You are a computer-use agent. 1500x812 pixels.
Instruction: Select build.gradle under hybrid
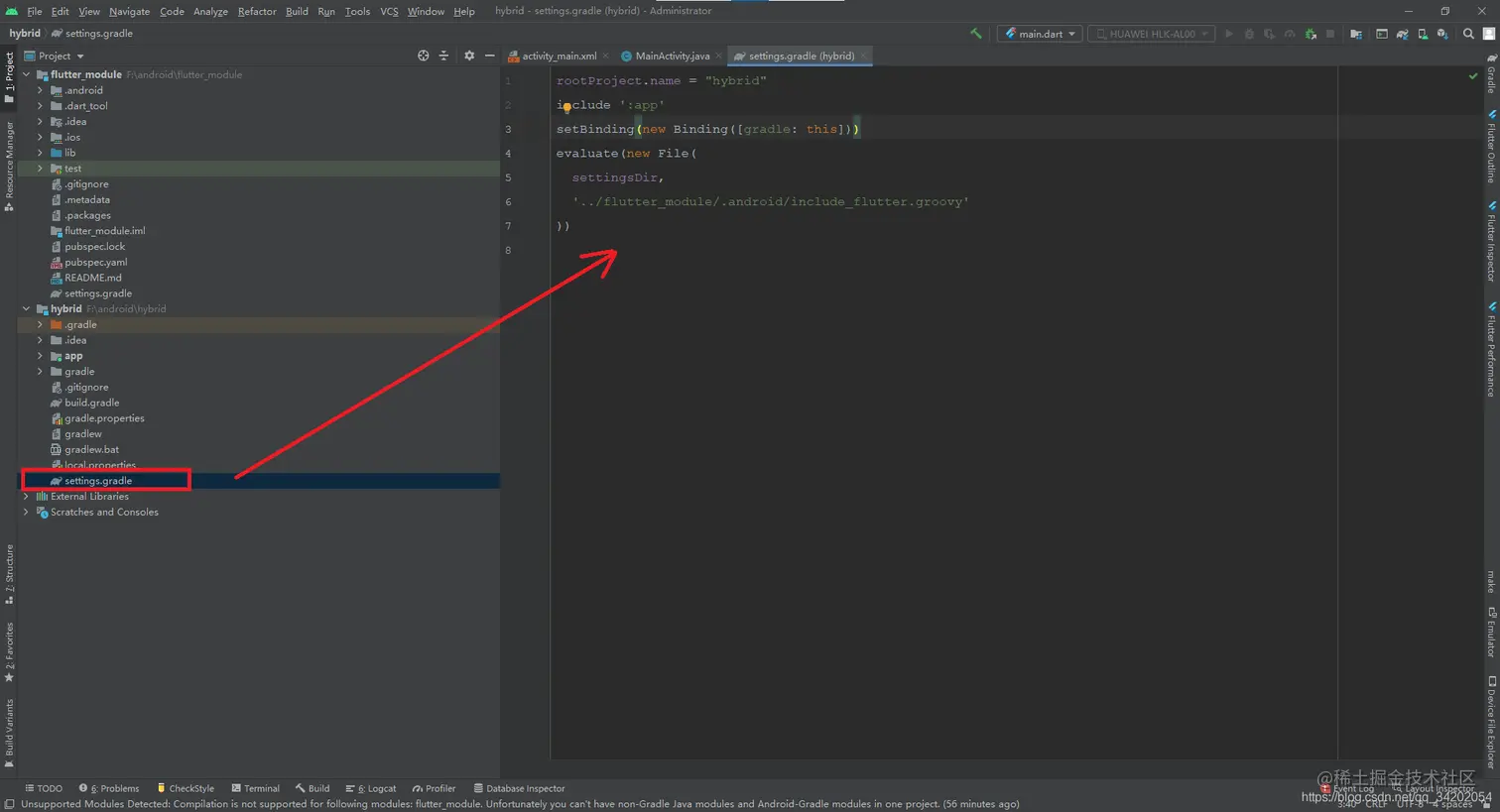click(91, 403)
